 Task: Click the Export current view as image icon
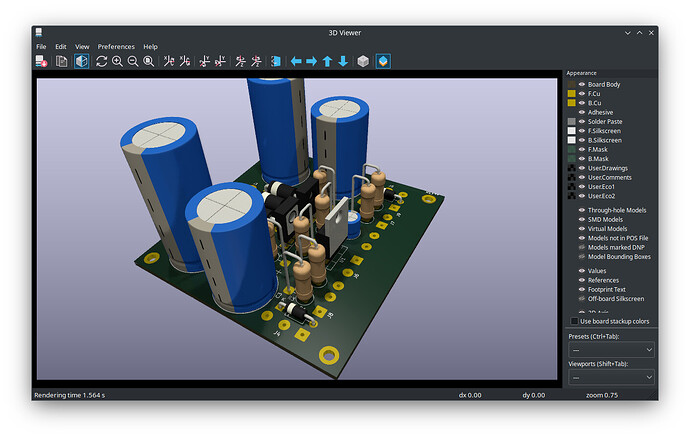(41, 61)
